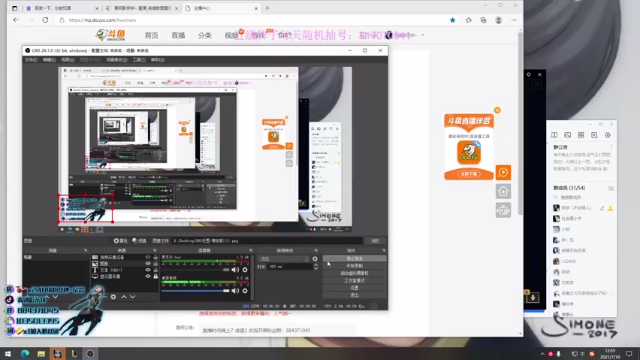The height and width of the screenshot is (360, 640).
Task: Open Edge collections icon
Action: [483, 20]
